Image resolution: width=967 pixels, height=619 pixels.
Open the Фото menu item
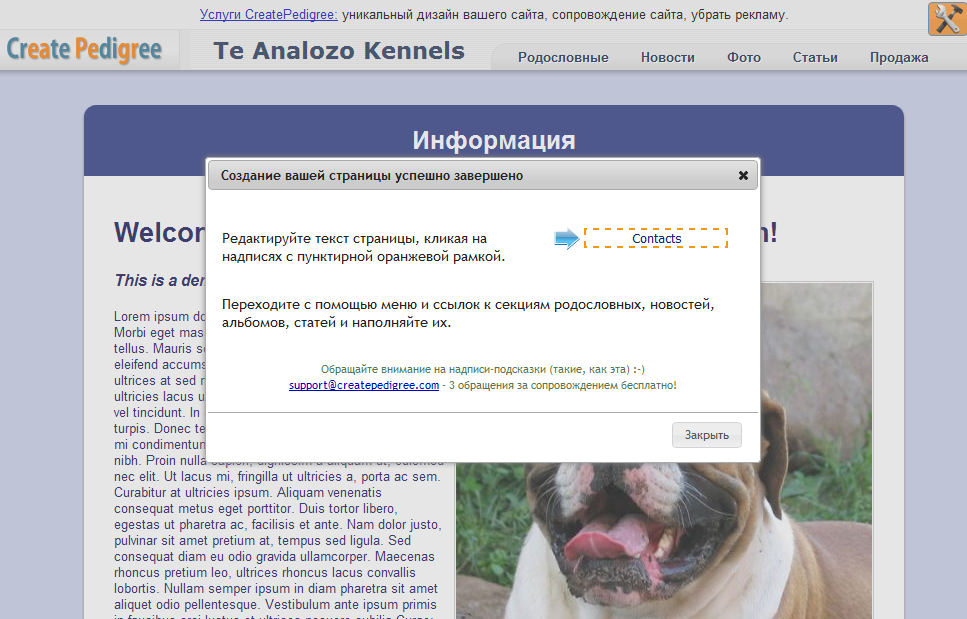tap(744, 57)
